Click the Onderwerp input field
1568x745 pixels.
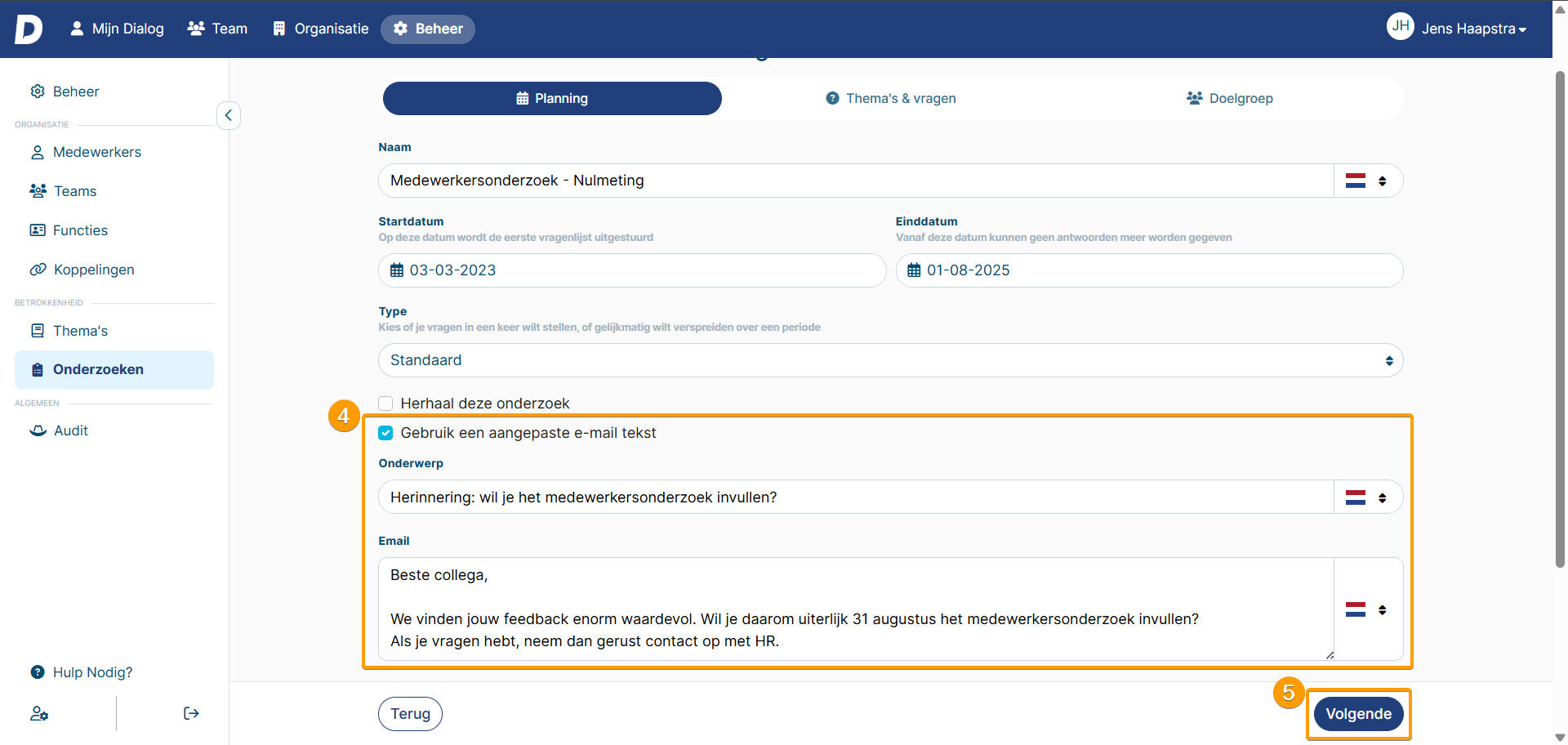(x=856, y=497)
